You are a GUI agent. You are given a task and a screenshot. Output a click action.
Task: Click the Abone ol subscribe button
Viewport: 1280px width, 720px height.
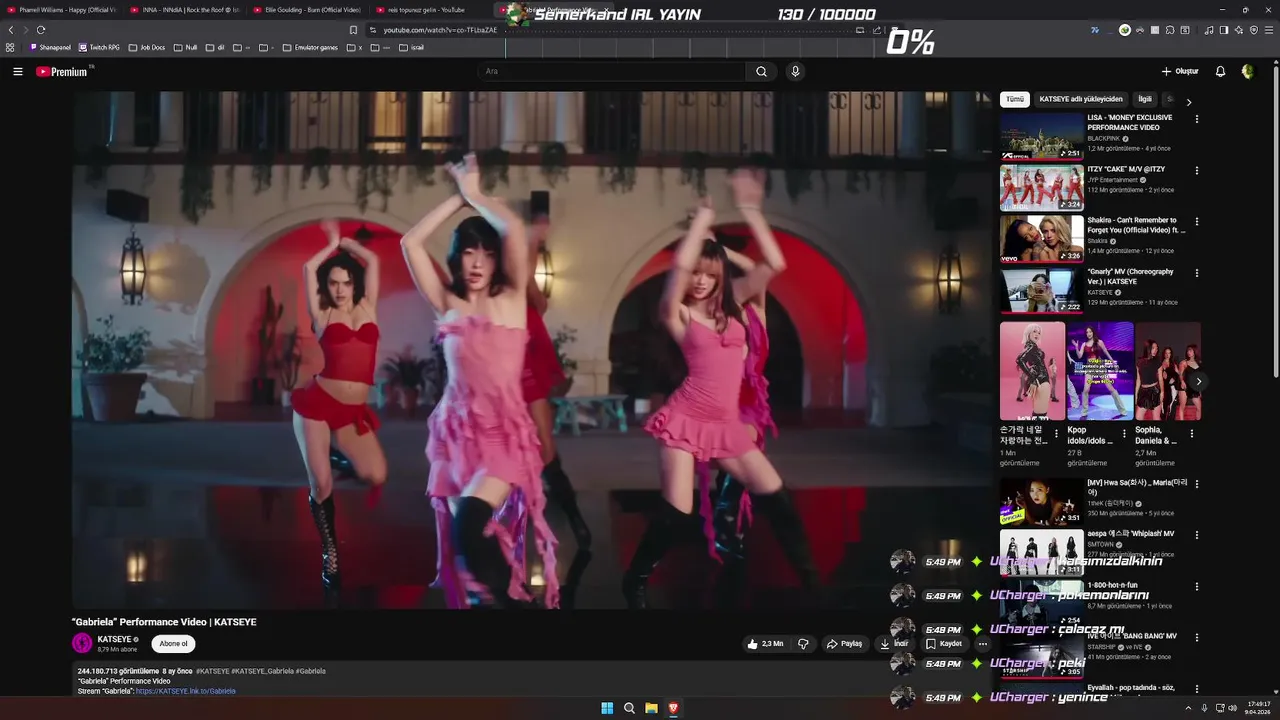173,644
